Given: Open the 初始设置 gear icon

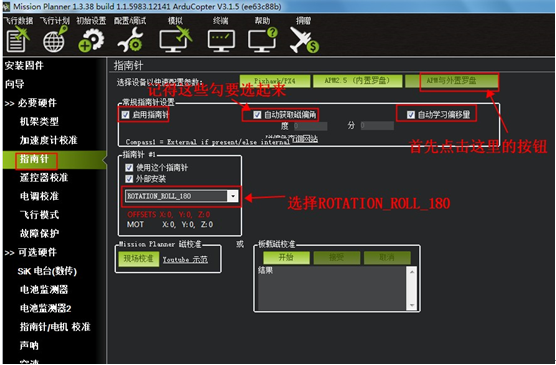Looking at the screenshot, I should pyautogui.click(x=91, y=40).
